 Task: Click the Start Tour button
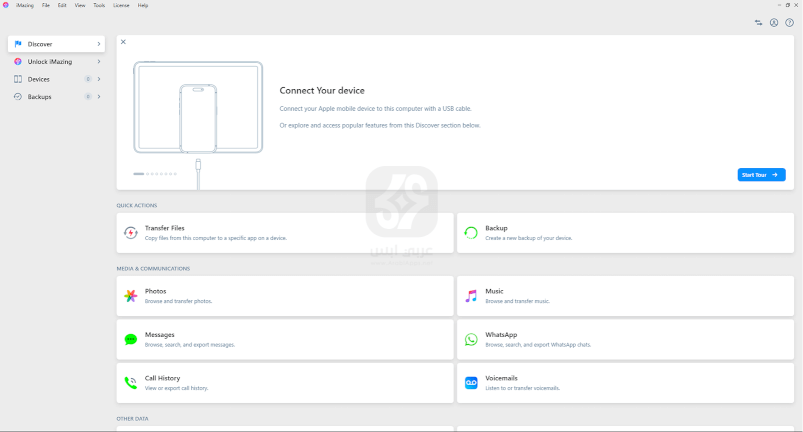tap(761, 175)
